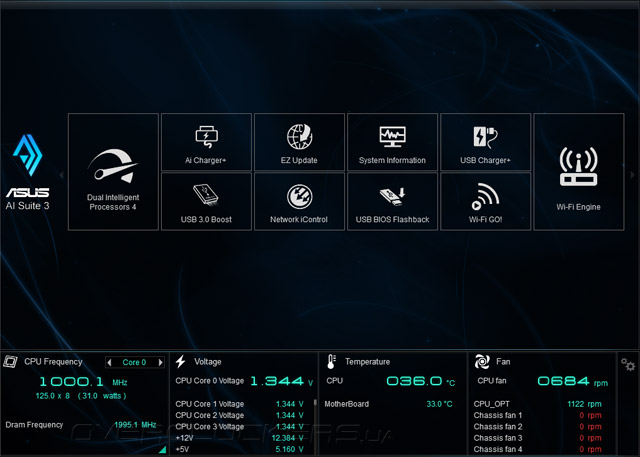Click the CPU temperature 036.0 reading
This screenshot has width=640, height=457.
420,381
